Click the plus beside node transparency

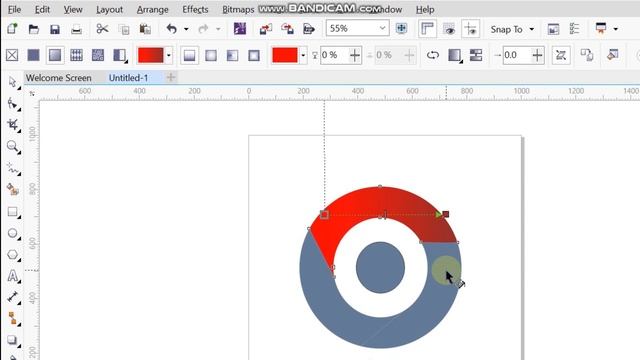355,55
